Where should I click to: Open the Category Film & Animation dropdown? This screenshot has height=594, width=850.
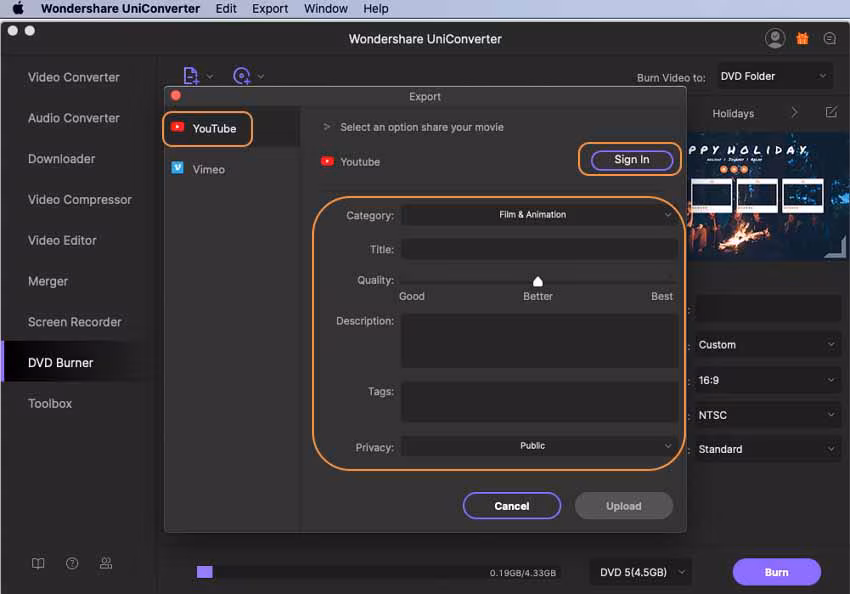[539, 215]
